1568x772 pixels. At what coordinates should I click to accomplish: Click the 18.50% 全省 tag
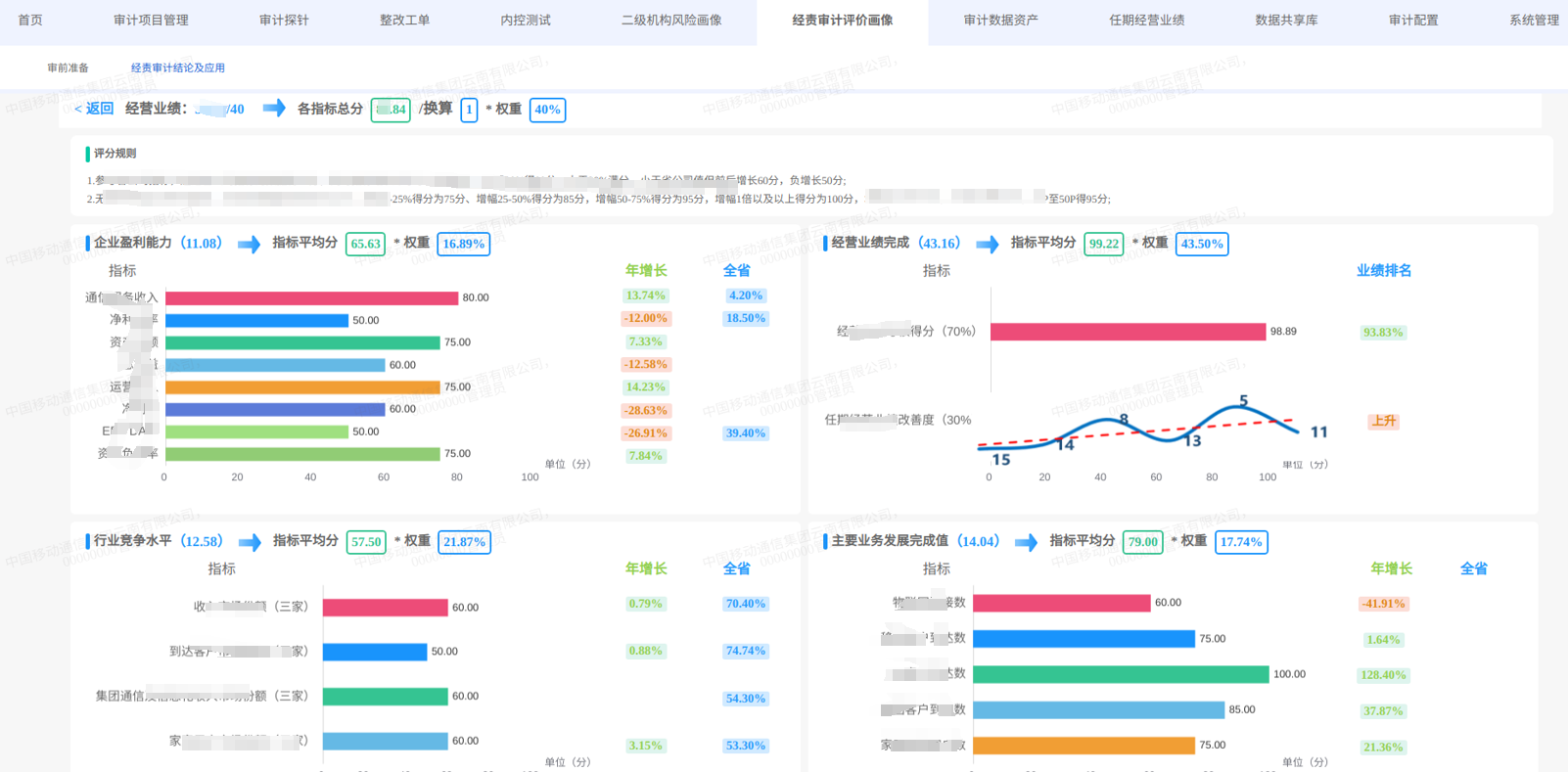click(745, 318)
